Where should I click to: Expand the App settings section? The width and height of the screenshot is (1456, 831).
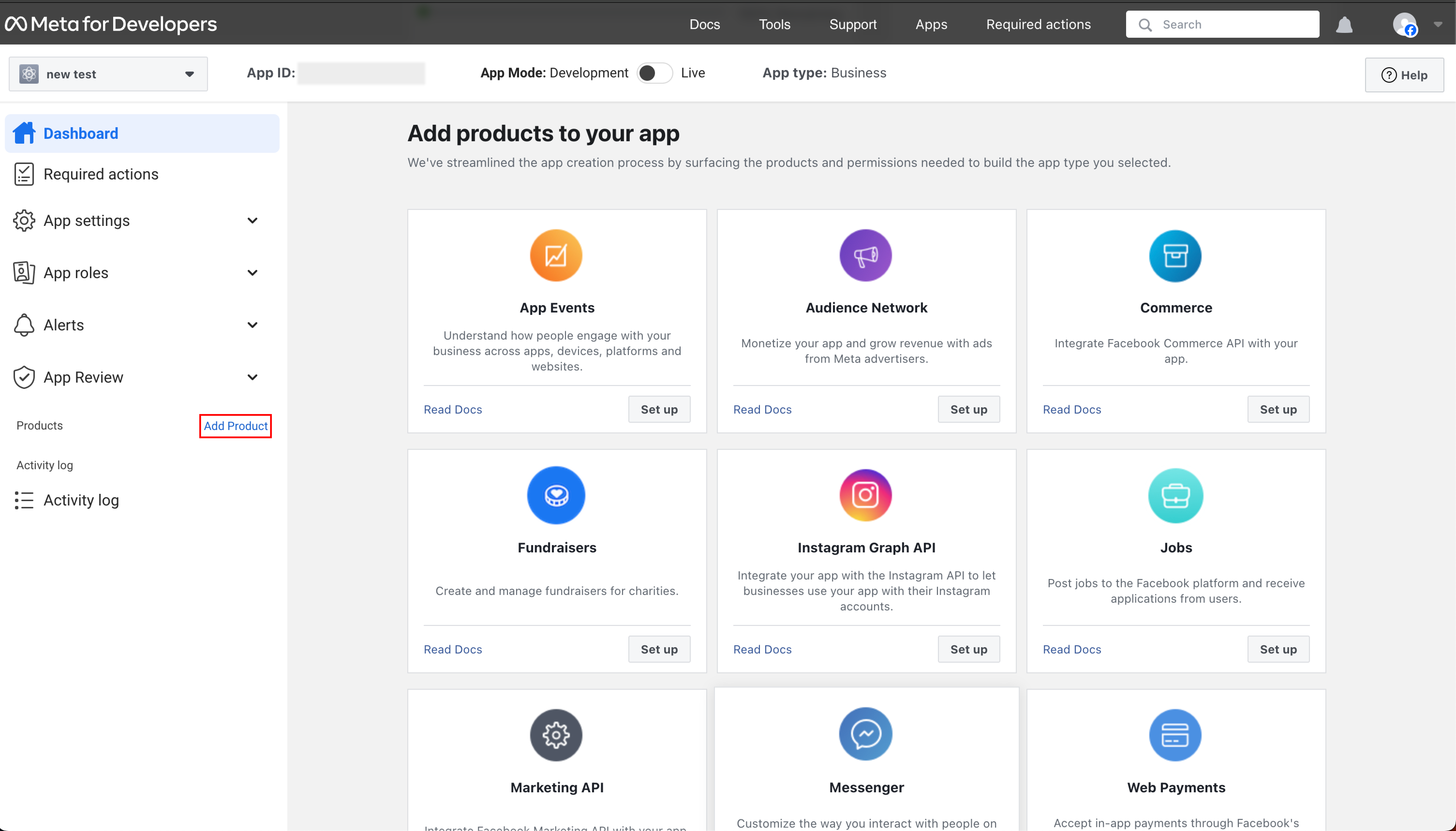tap(252, 220)
